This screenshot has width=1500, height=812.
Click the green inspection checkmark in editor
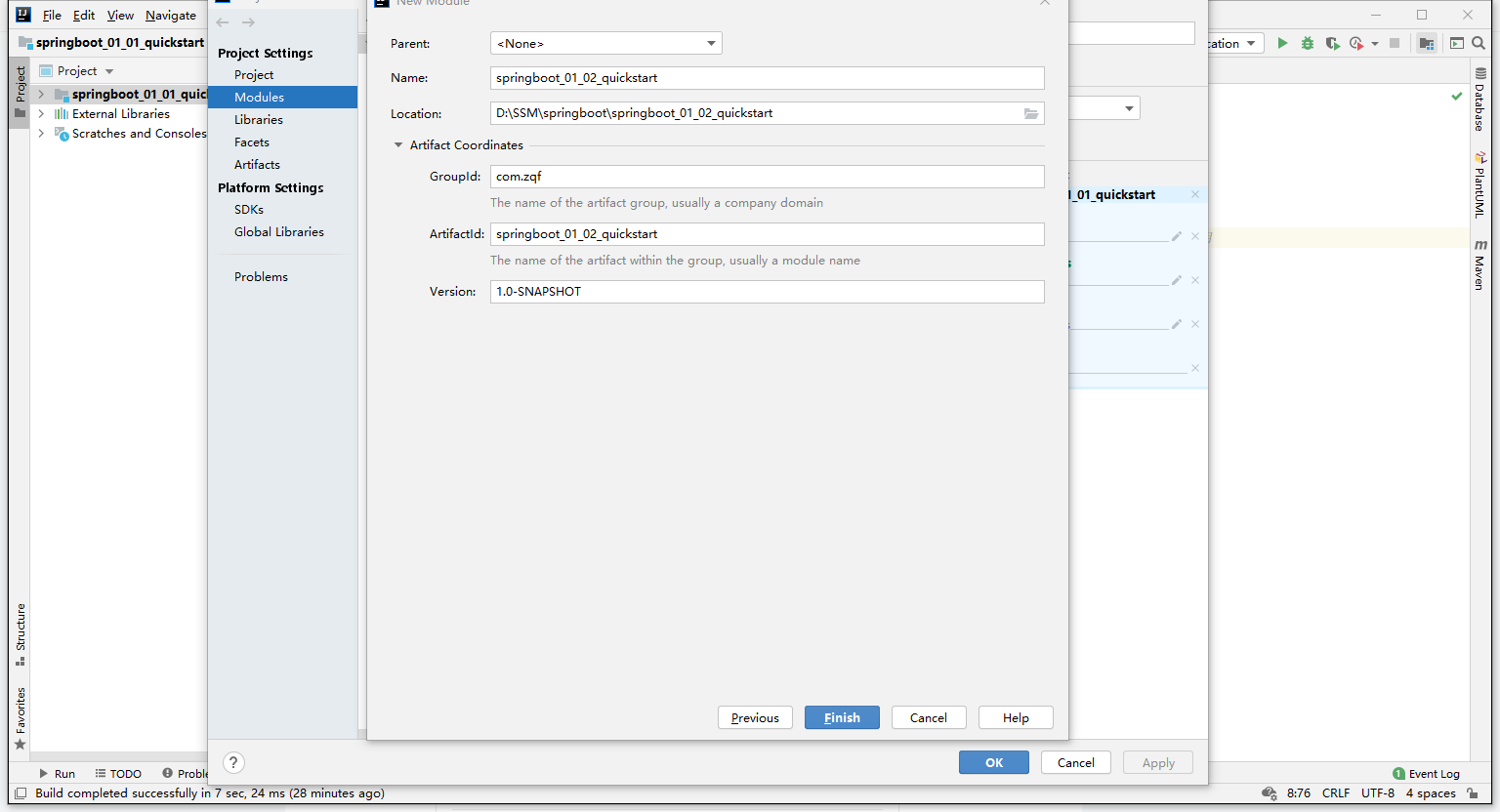pyautogui.click(x=1457, y=97)
